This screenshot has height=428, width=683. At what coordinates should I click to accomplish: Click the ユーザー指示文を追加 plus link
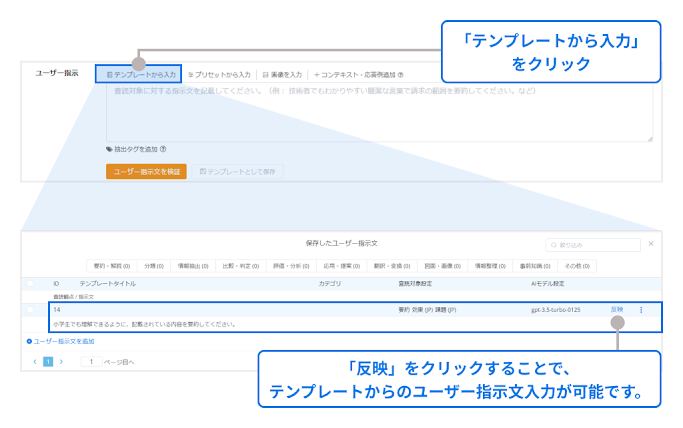coord(60,341)
